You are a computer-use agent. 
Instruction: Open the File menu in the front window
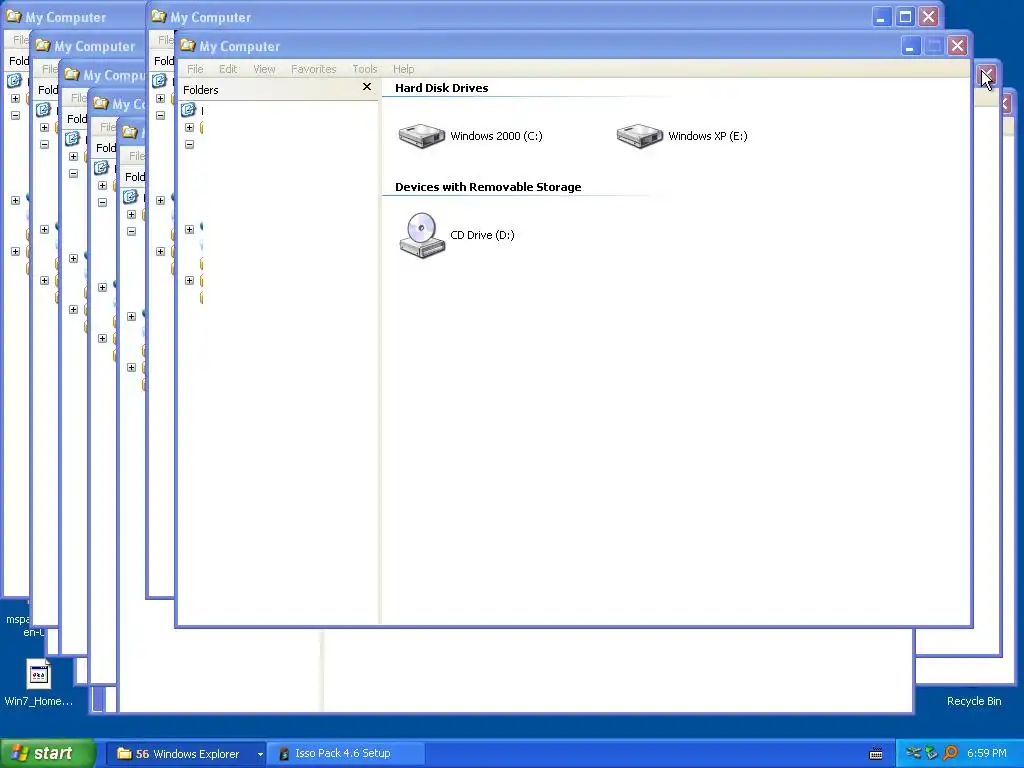click(195, 69)
